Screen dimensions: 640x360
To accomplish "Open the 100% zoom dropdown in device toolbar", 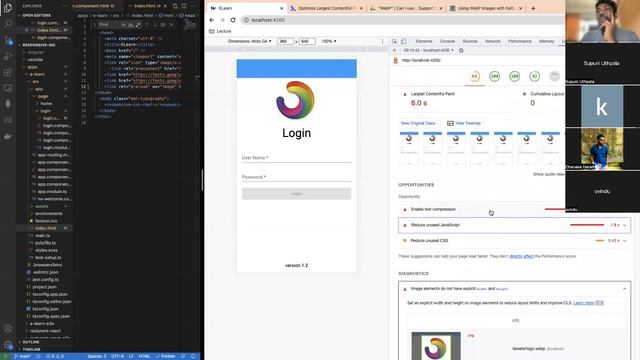I will click(329, 41).
